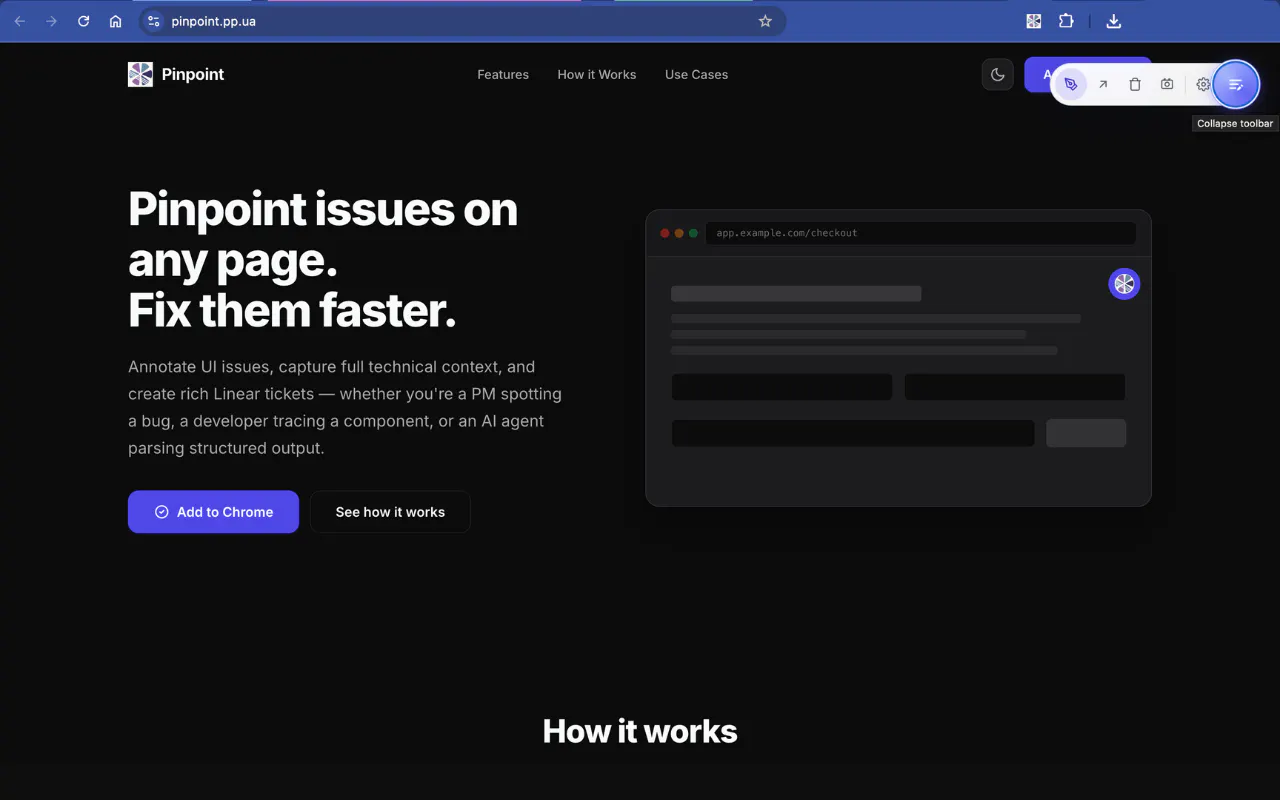Viewport: 1280px width, 800px height.
Task: Click the pinpoint.pp.ua address bar URL
Action: 213,21
